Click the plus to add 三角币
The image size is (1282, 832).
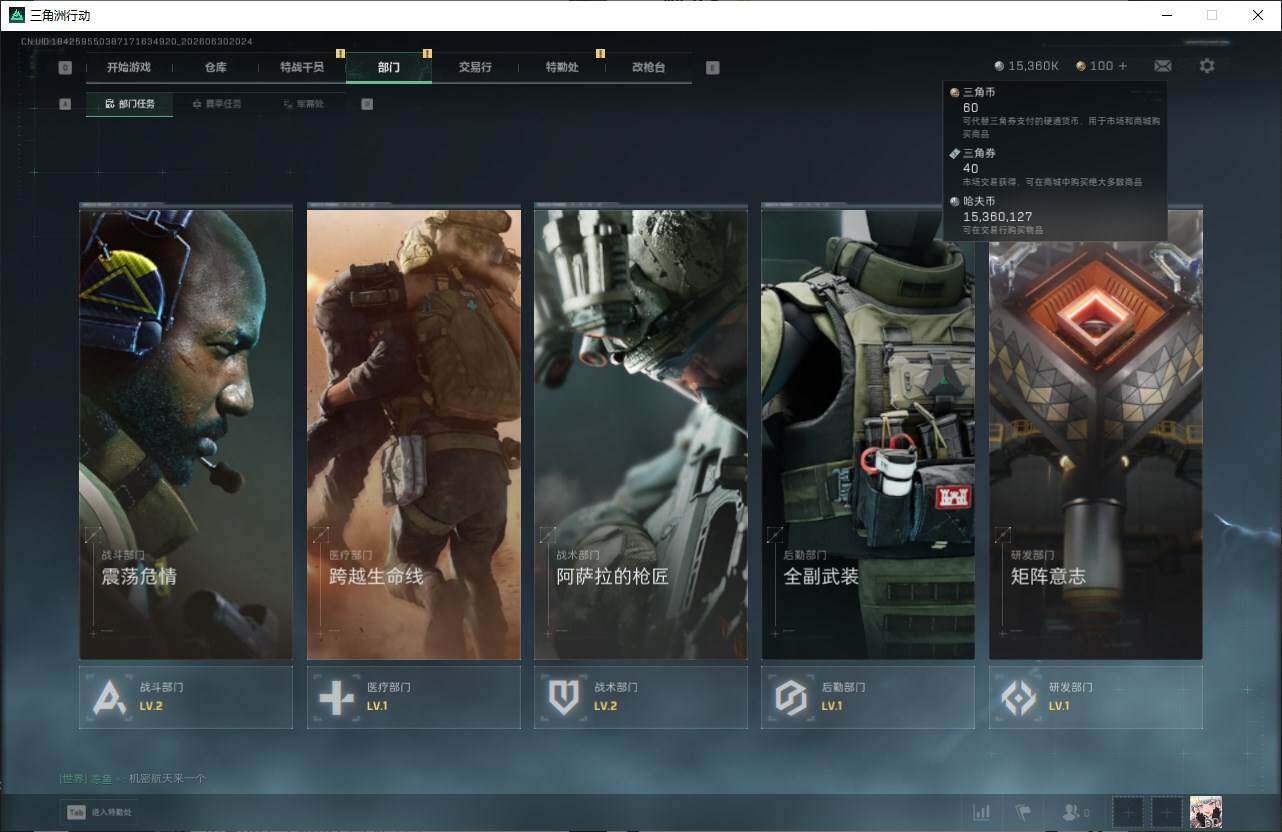click(x=1123, y=66)
